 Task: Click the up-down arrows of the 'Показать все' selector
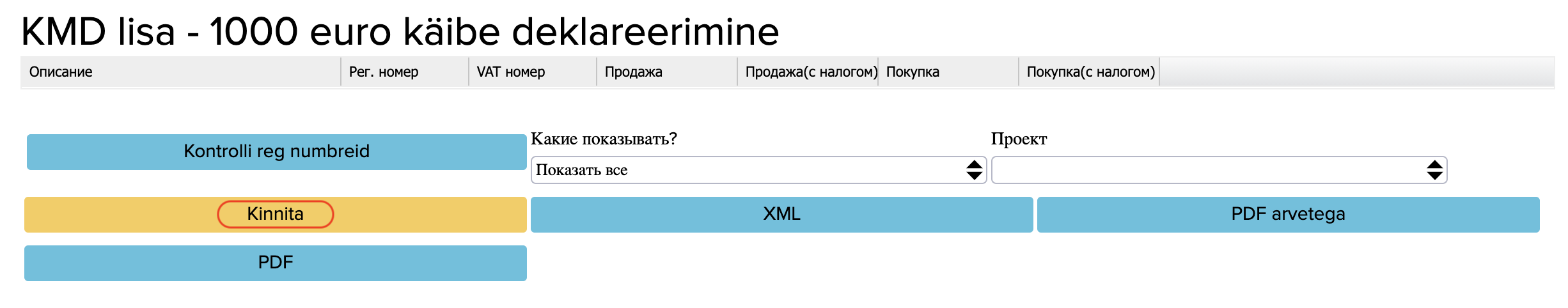click(974, 170)
